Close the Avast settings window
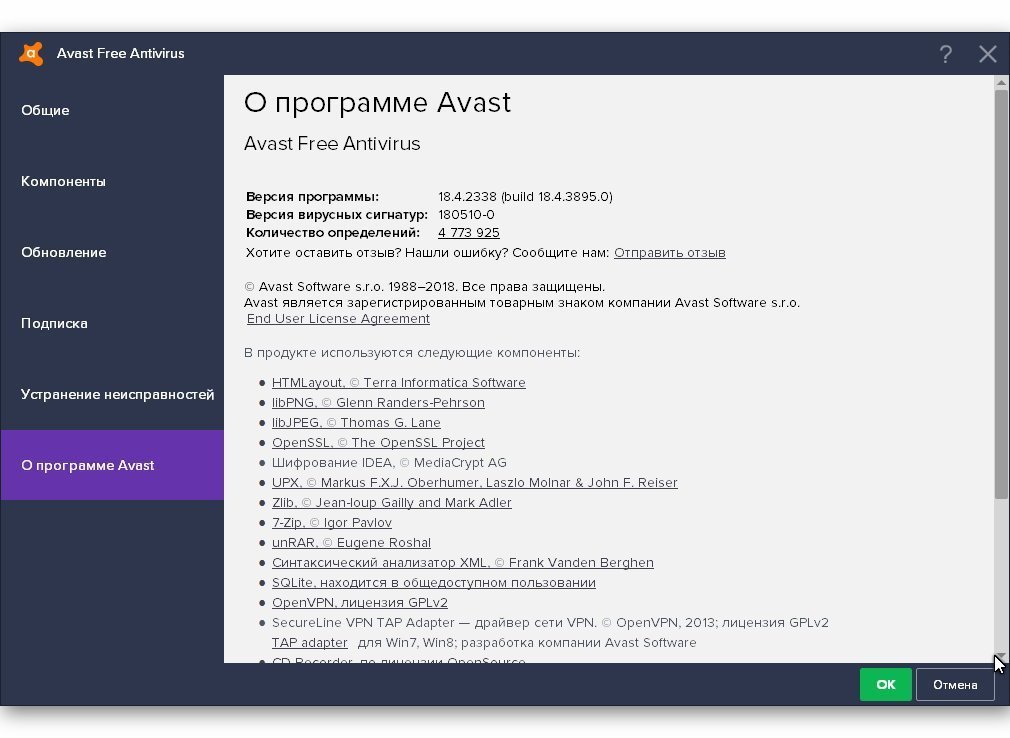 pyautogui.click(x=987, y=54)
